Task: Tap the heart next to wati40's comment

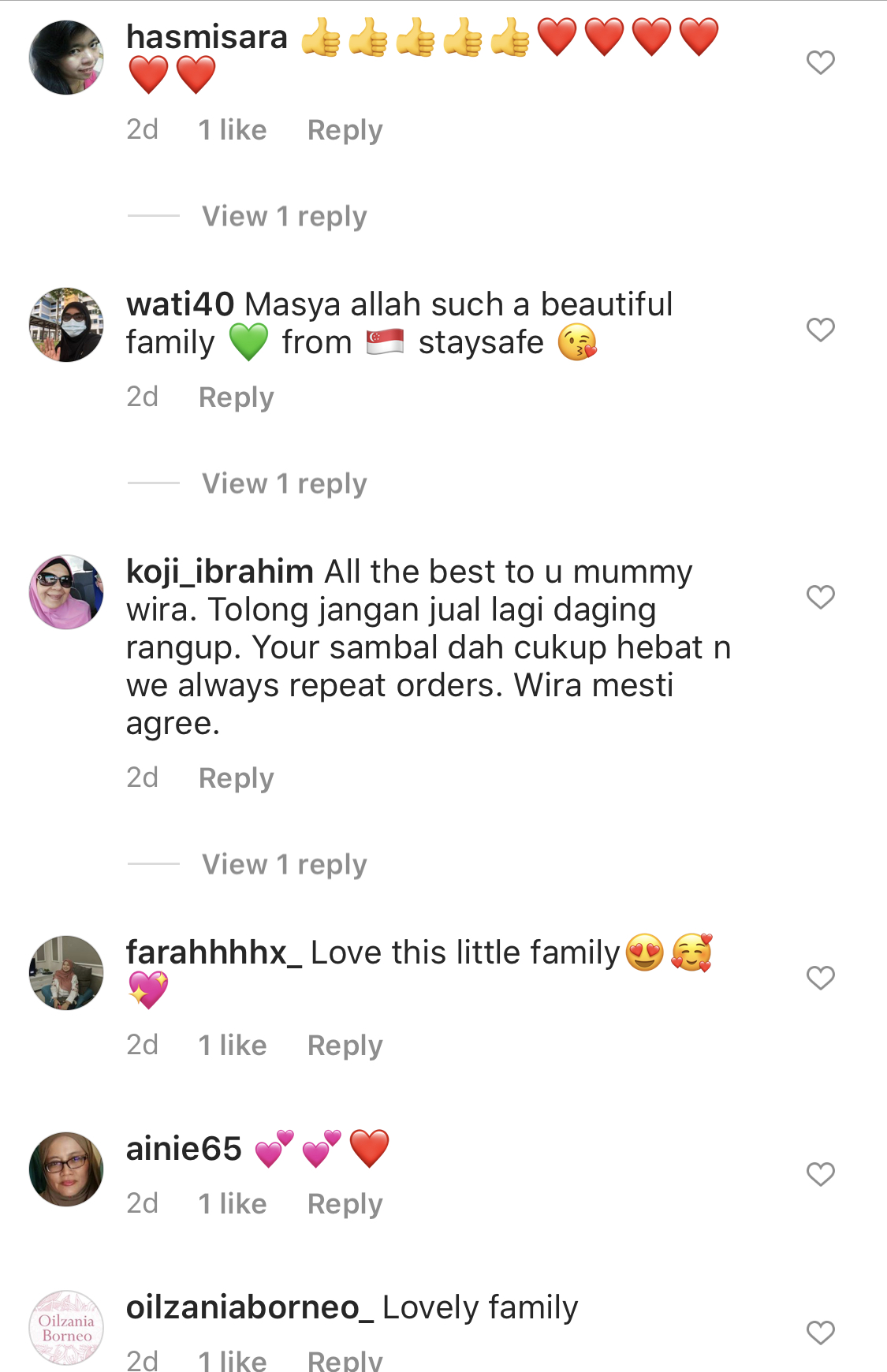Action: pos(820,330)
